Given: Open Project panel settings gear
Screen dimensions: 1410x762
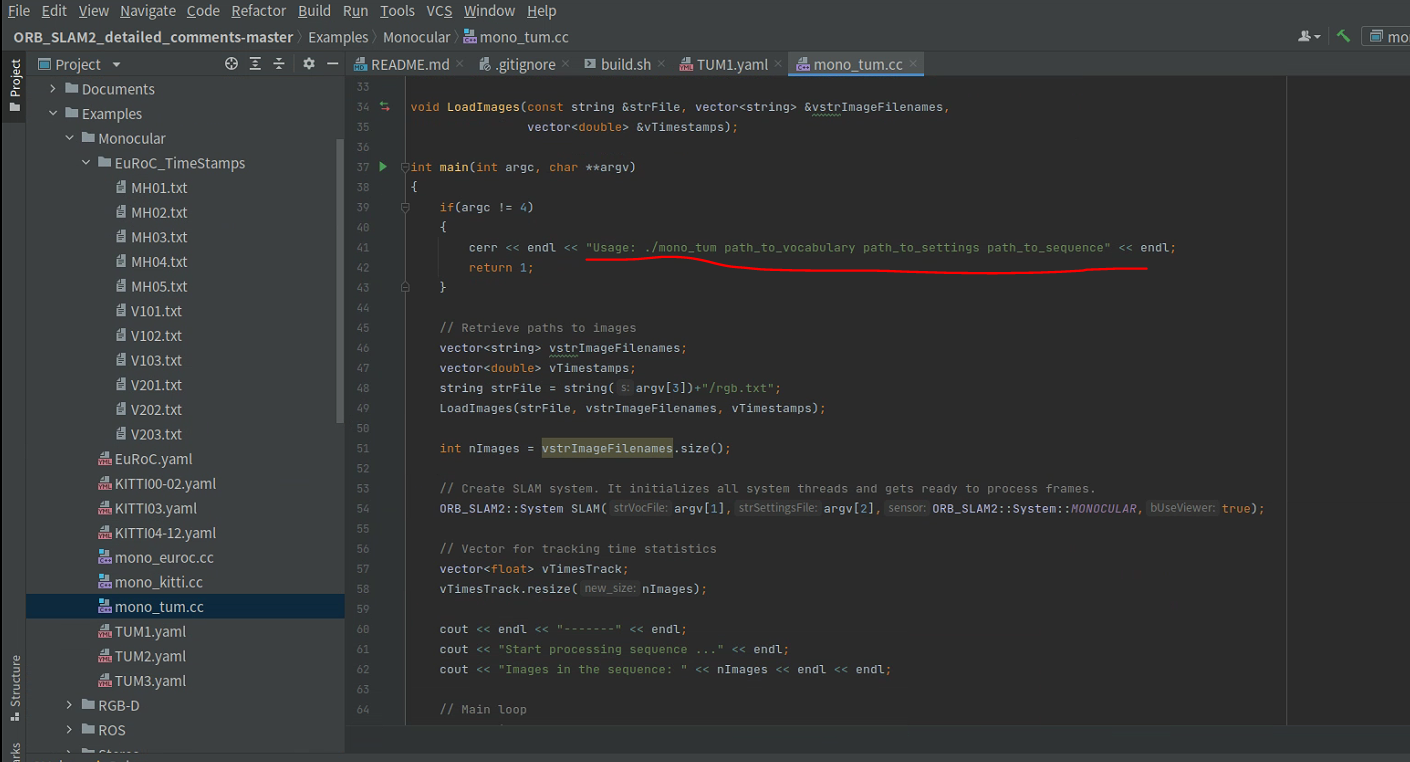Looking at the screenshot, I should click(309, 64).
